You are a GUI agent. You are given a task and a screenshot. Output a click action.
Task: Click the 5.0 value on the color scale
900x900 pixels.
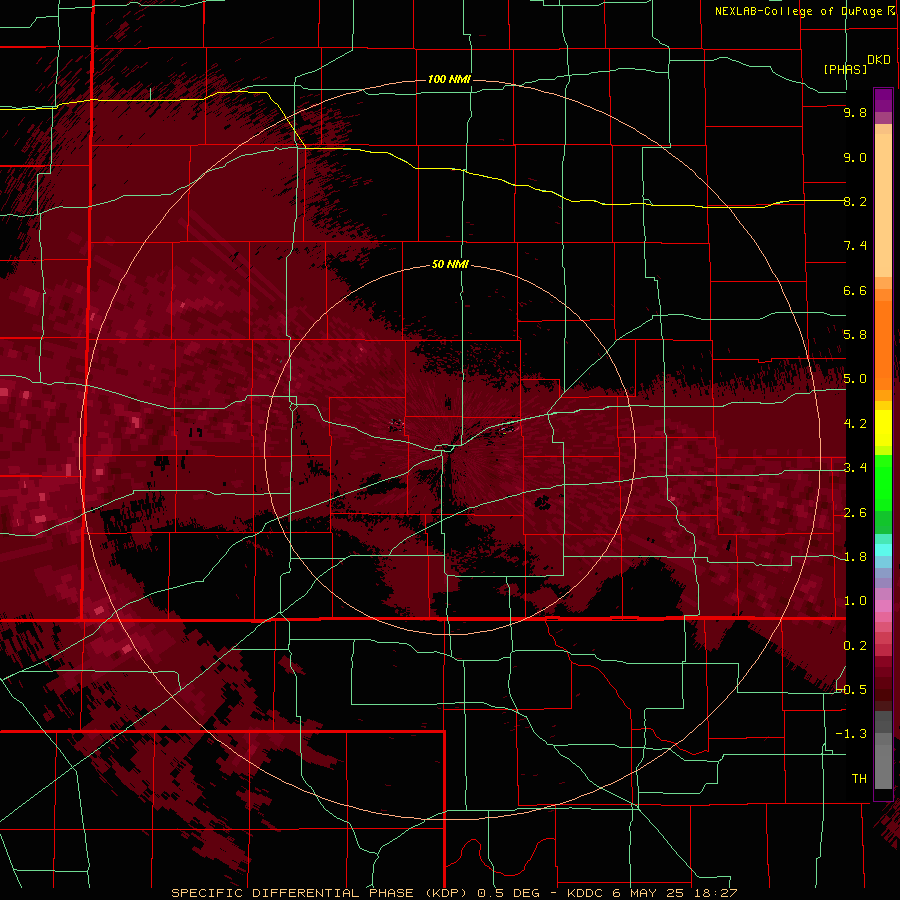coord(855,379)
